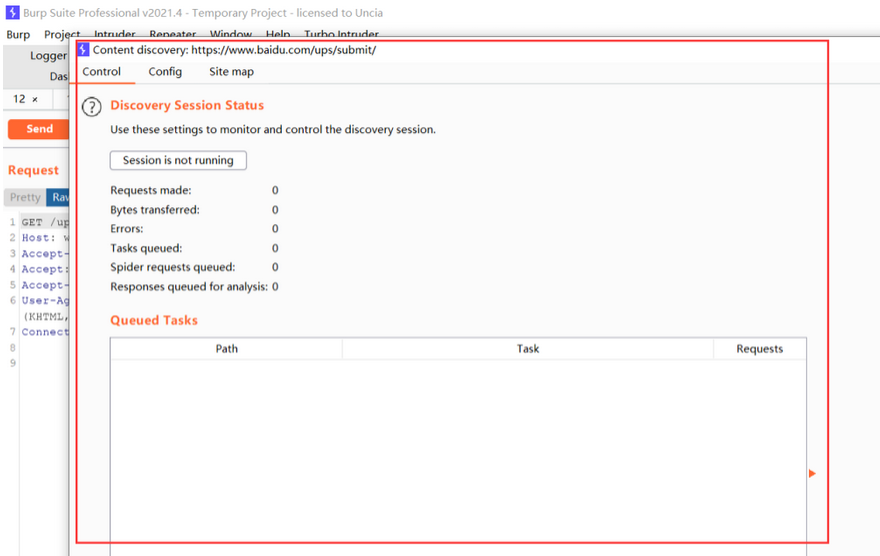Sort queued tasks by Path column
The width and height of the screenshot is (880, 556).
tap(226, 348)
